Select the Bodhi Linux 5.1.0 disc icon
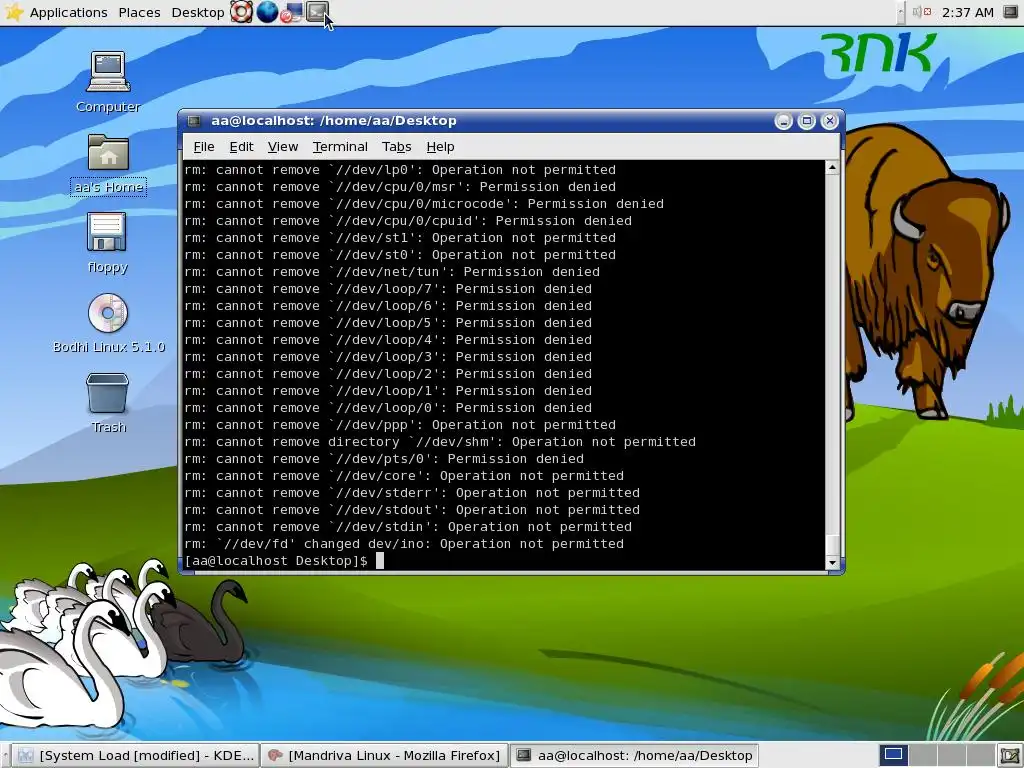The image size is (1024, 768). pos(108,323)
